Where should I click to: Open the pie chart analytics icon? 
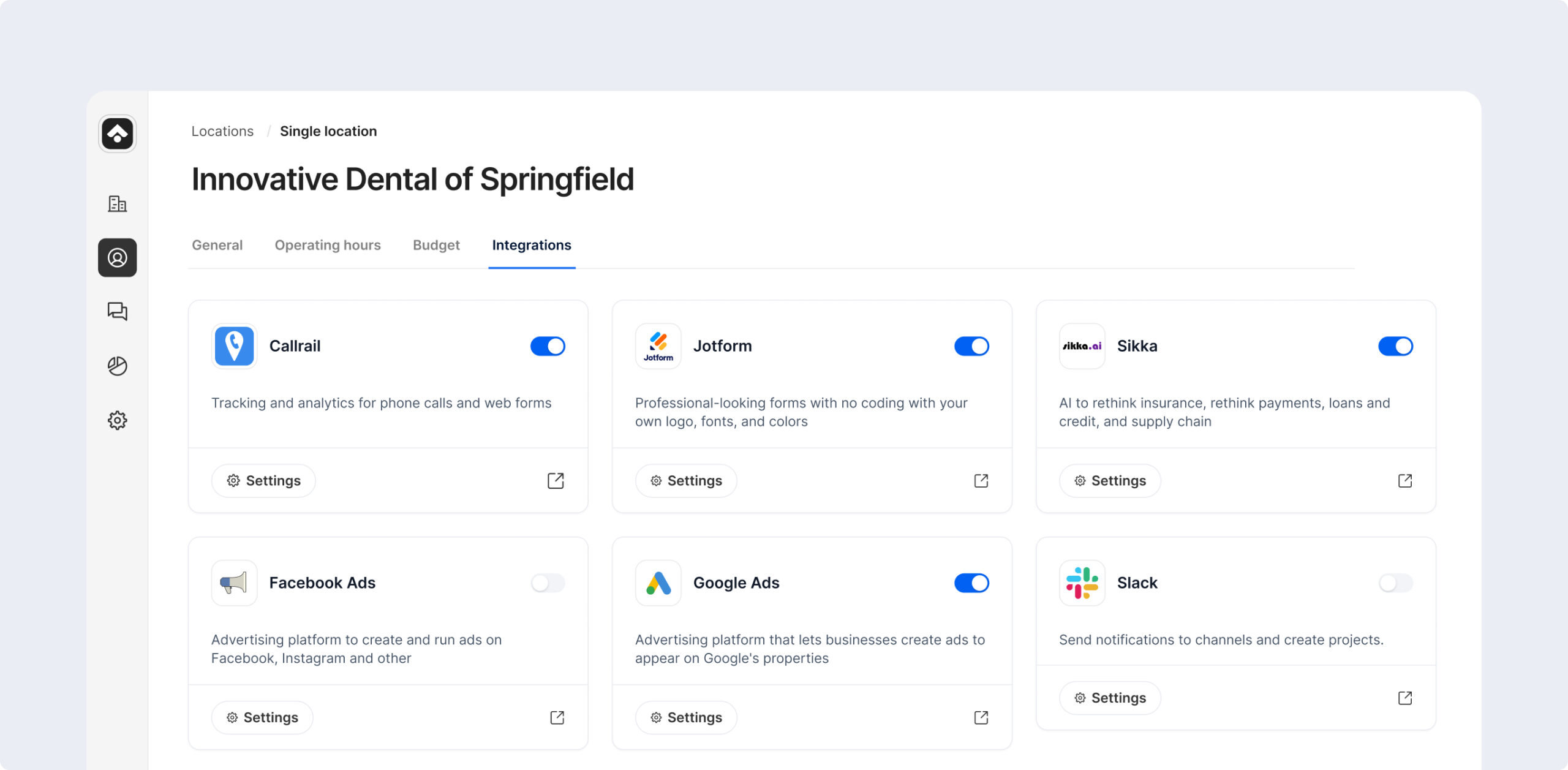[x=117, y=366]
